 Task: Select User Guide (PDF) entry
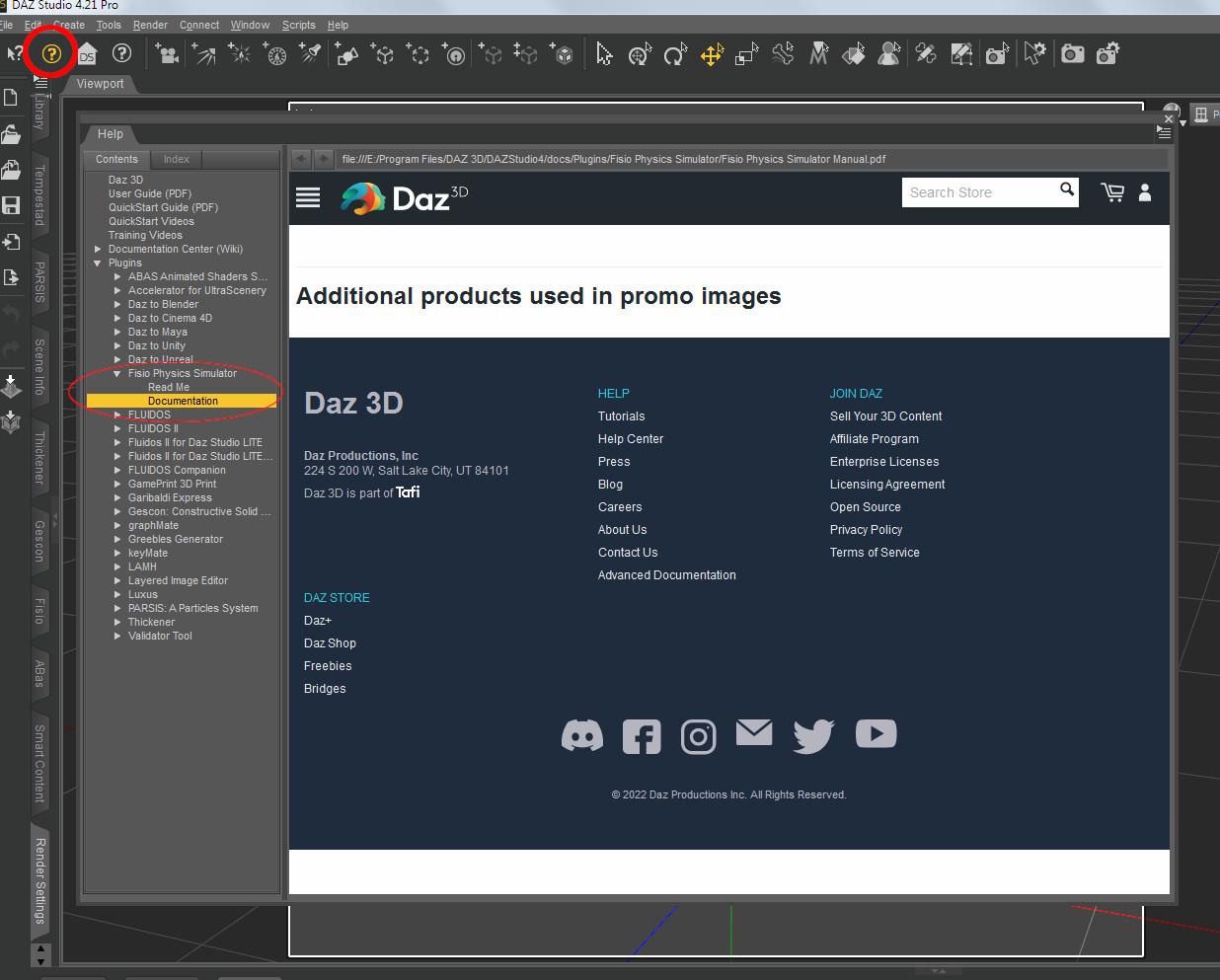click(150, 194)
